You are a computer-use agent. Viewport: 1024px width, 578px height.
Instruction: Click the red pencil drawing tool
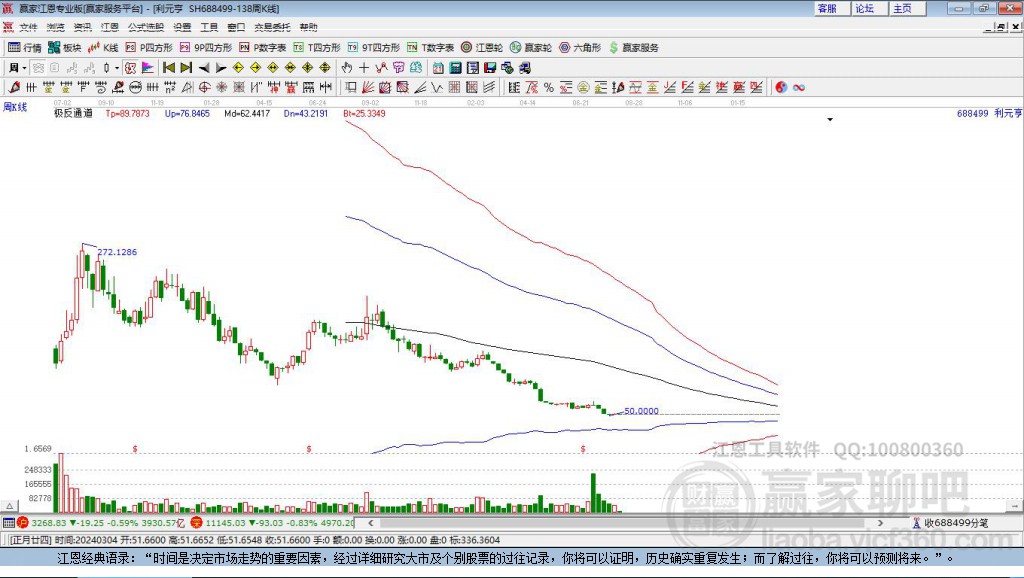point(14,88)
